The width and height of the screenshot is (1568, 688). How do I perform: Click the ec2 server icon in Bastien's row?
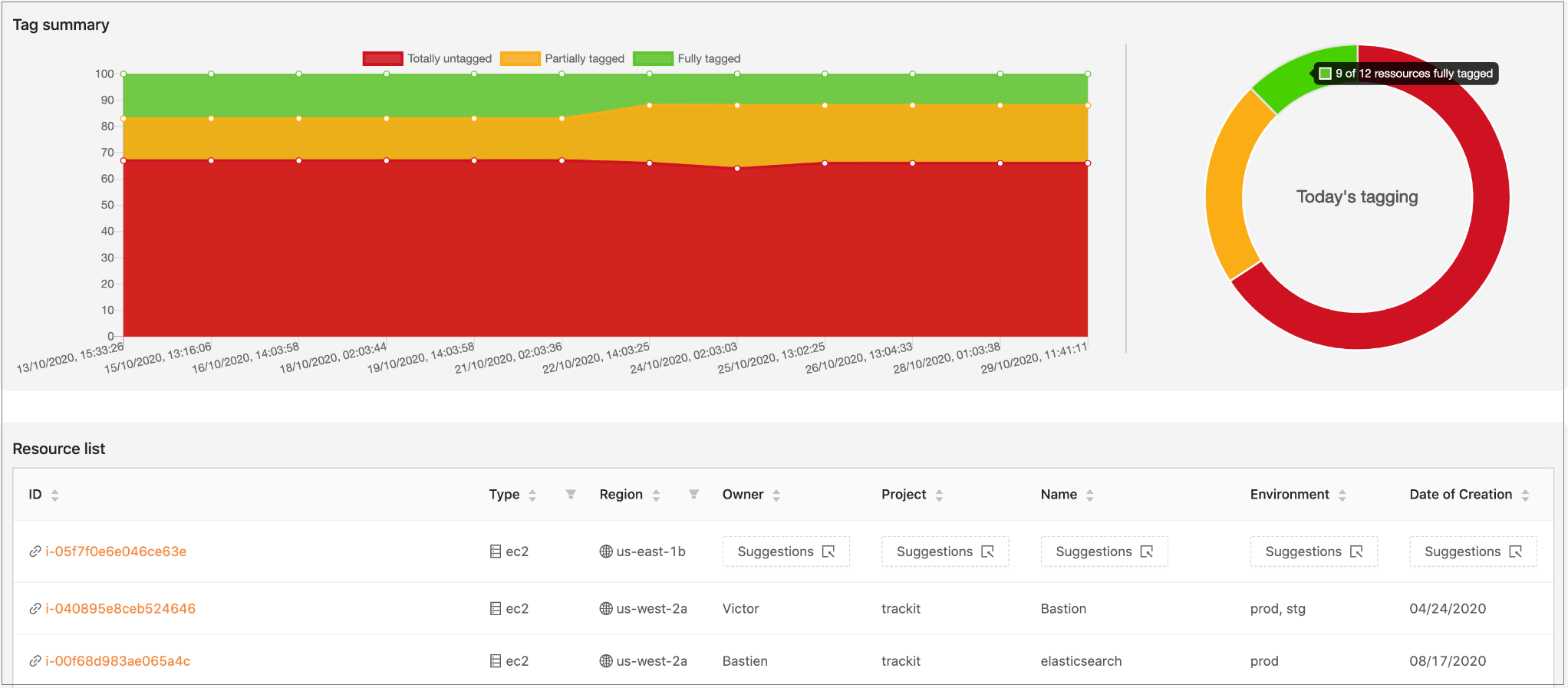(x=496, y=661)
